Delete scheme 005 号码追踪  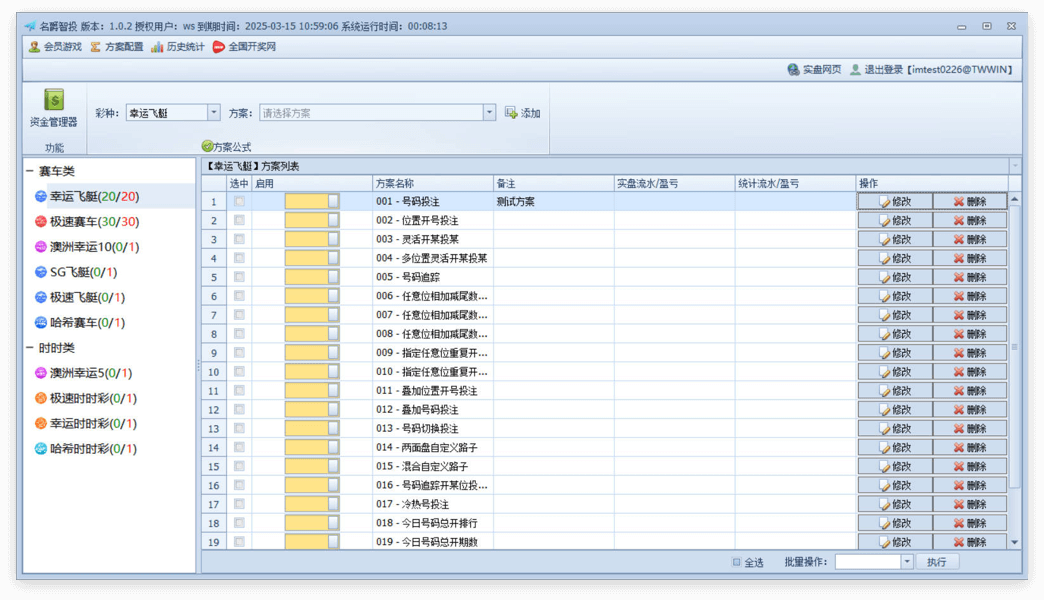point(970,277)
